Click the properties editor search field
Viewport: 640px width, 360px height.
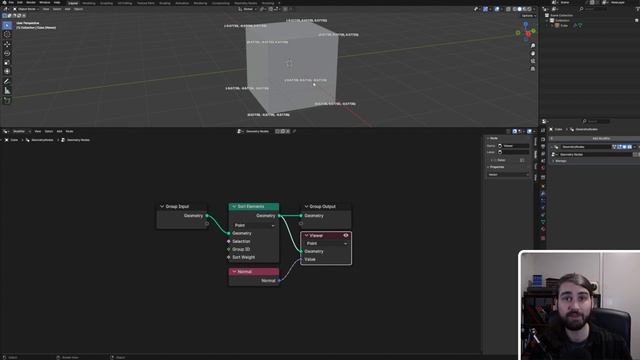pyautogui.click(x=596, y=121)
